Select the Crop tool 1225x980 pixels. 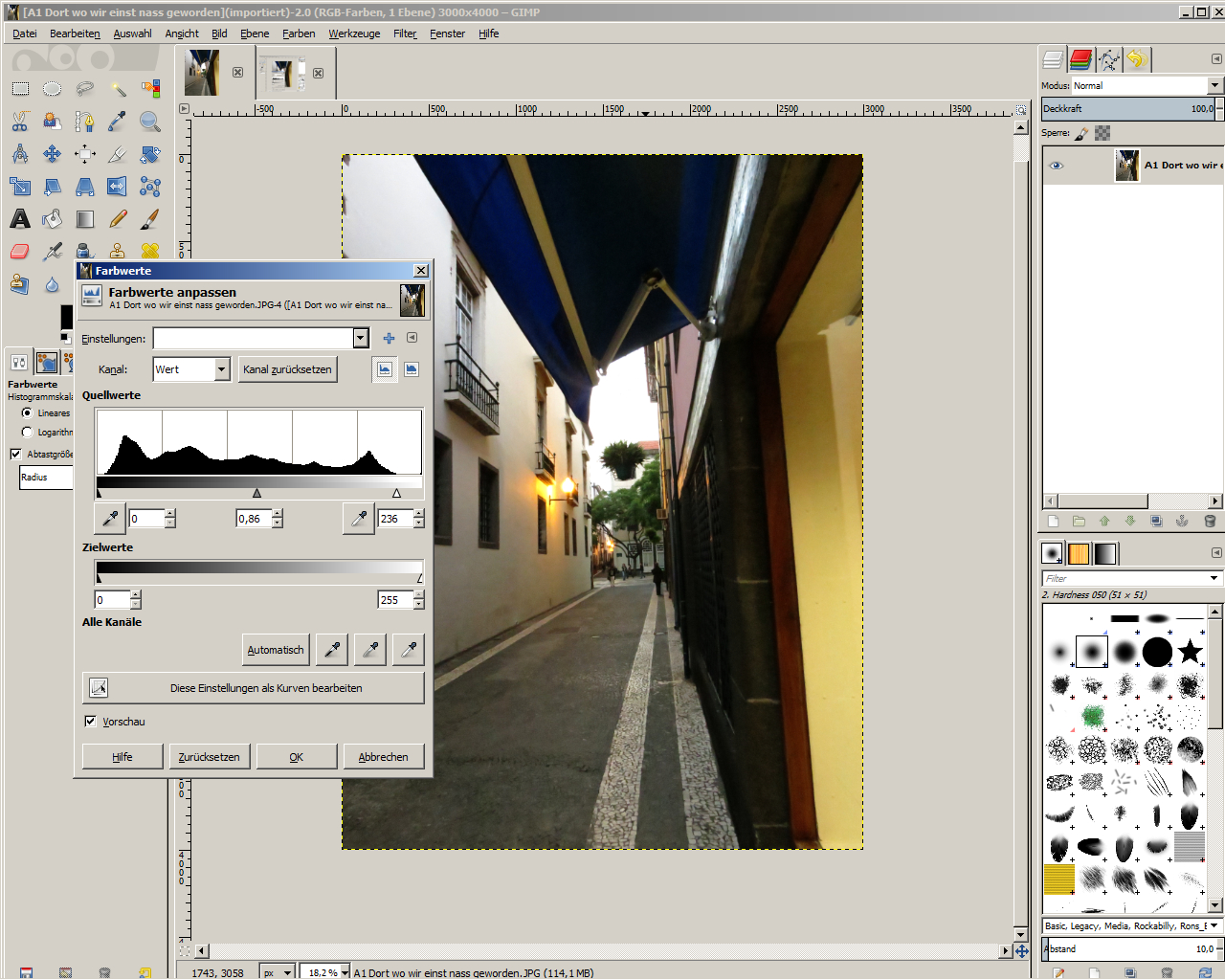118,154
